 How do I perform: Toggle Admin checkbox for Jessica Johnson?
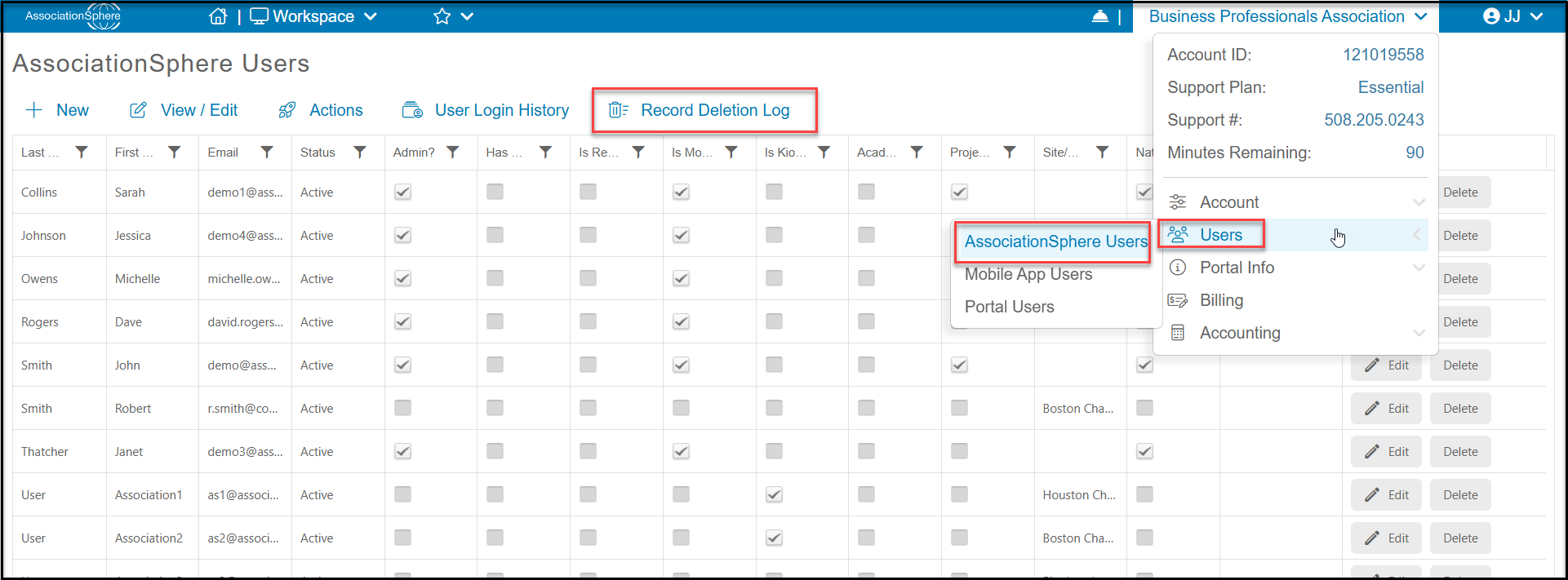402,235
